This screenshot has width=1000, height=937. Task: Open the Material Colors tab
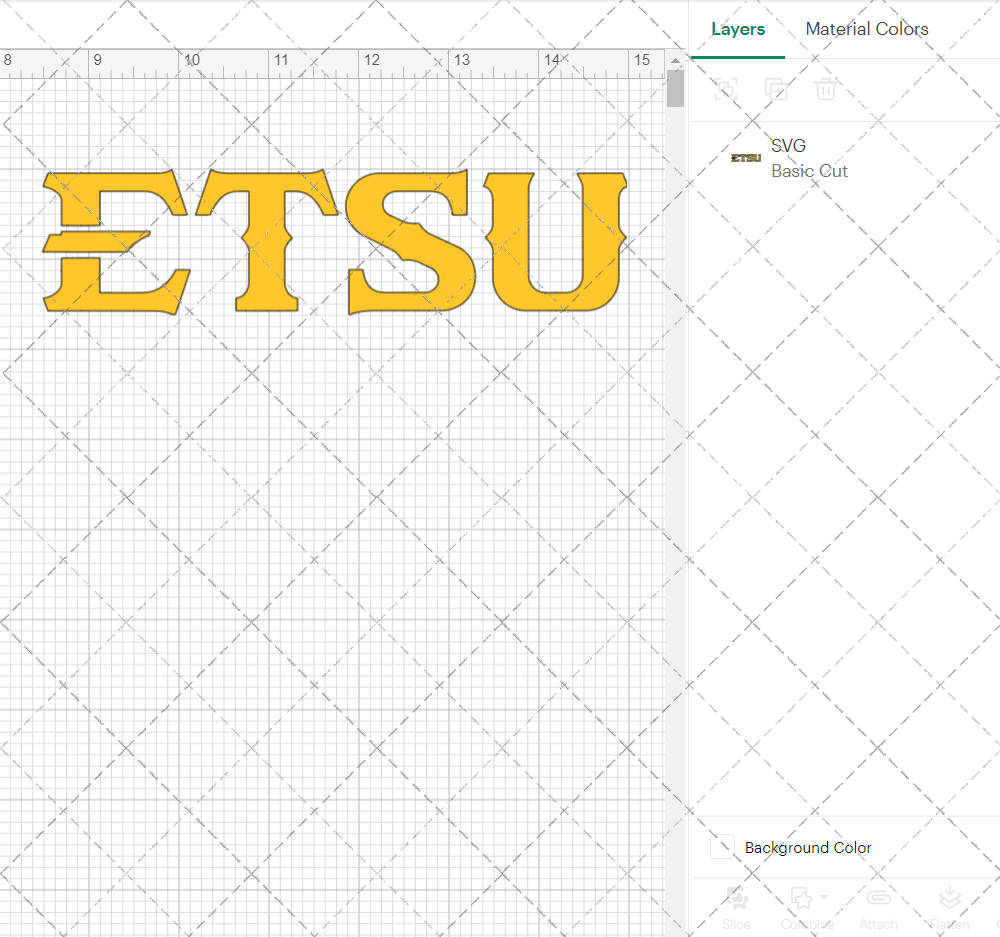867,29
